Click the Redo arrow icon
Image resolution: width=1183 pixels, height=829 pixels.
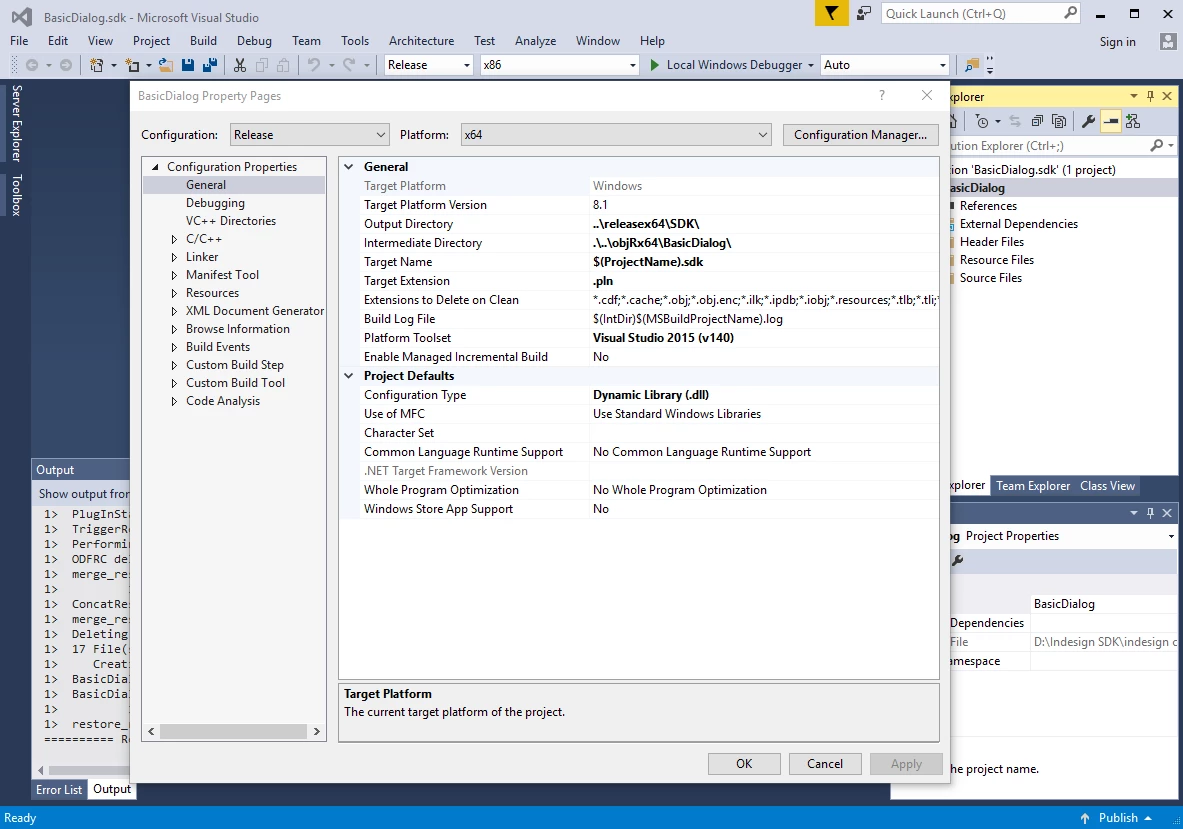pos(349,65)
